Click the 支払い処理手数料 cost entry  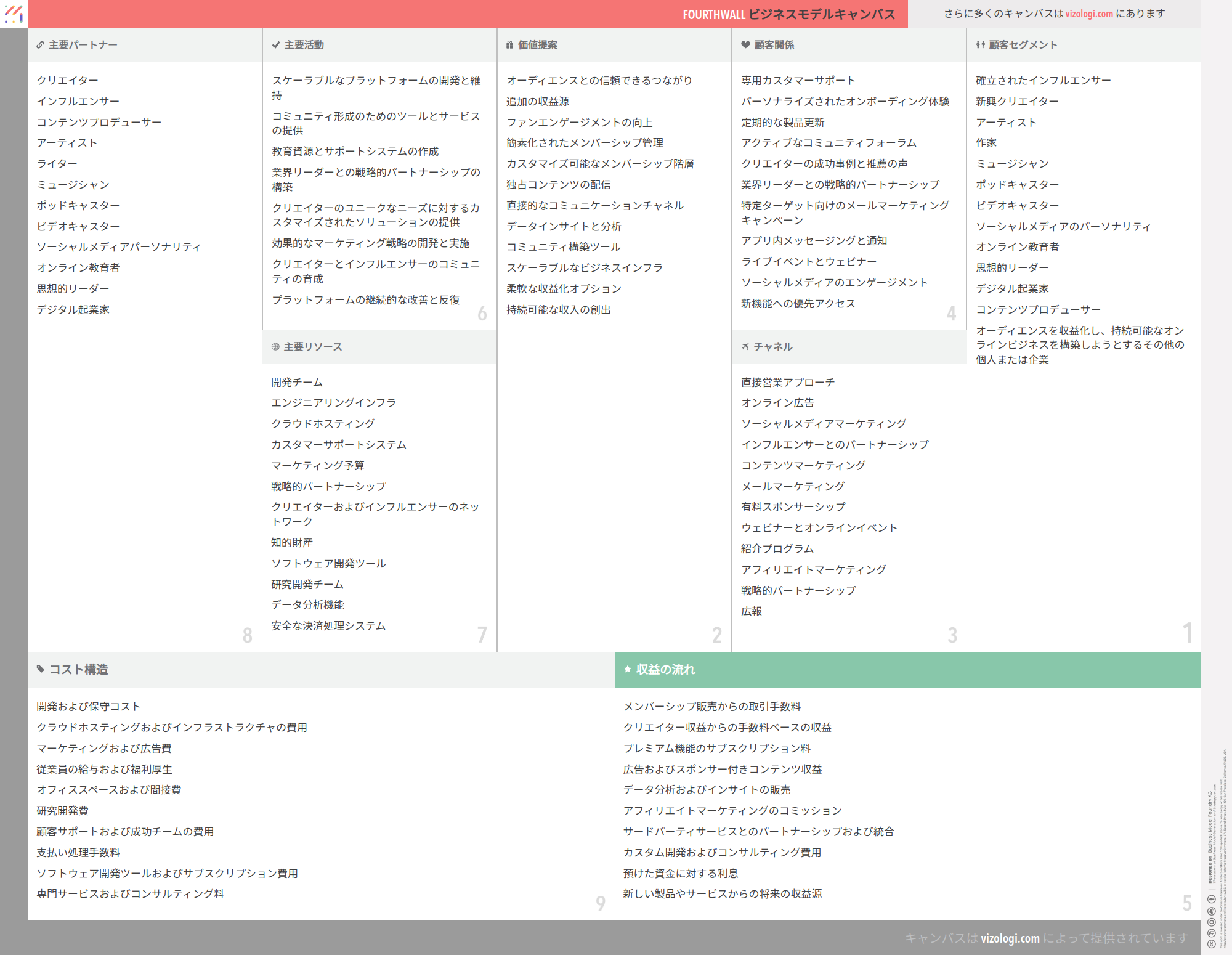78,852
